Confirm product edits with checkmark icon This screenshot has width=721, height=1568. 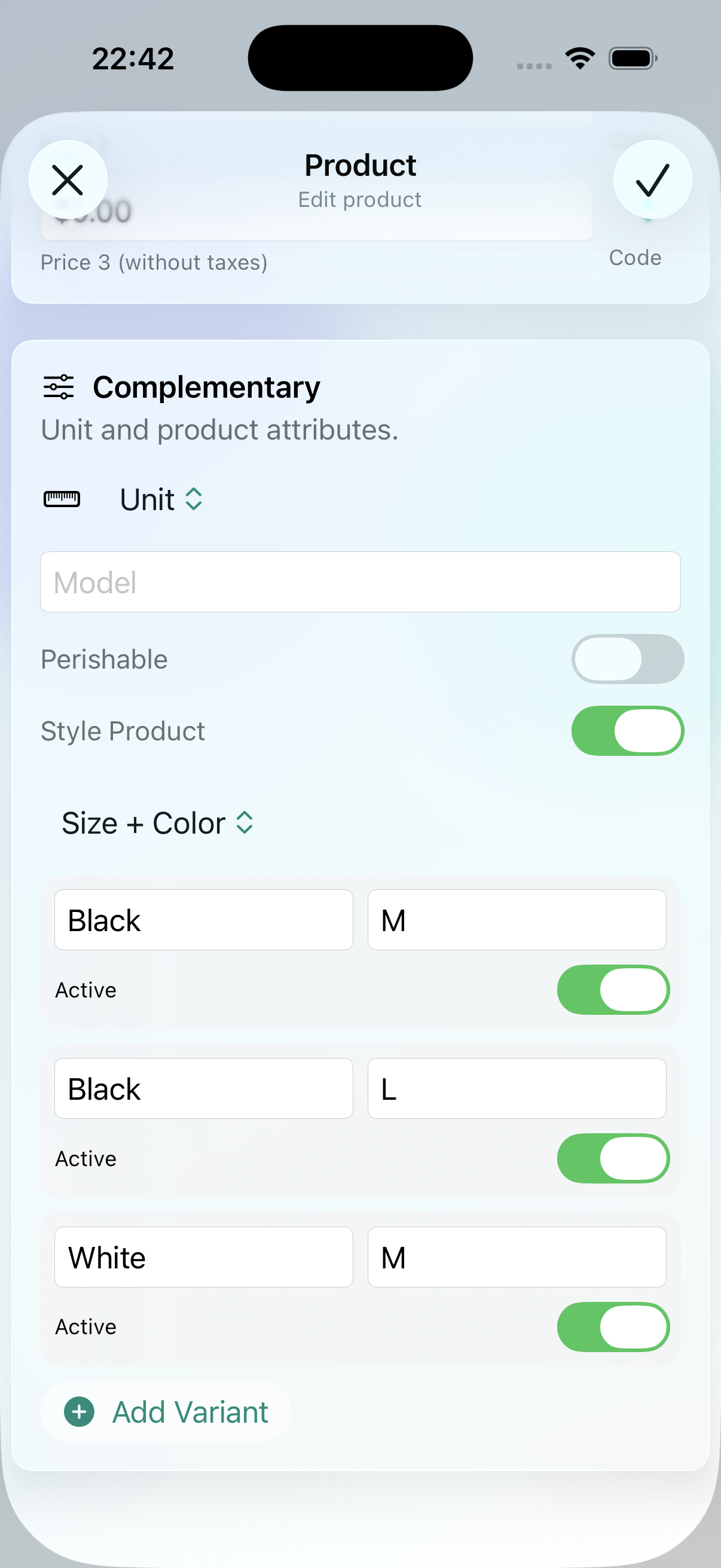coord(652,179)
